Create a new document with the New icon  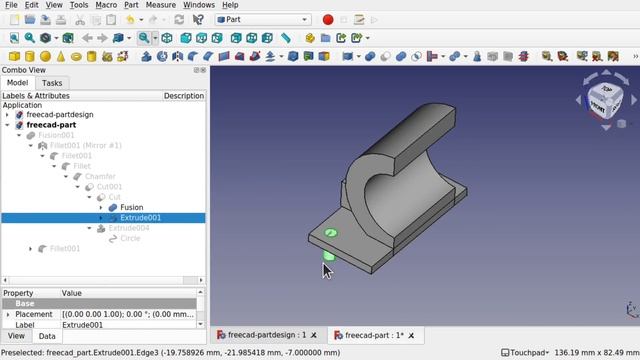[14, 20]
